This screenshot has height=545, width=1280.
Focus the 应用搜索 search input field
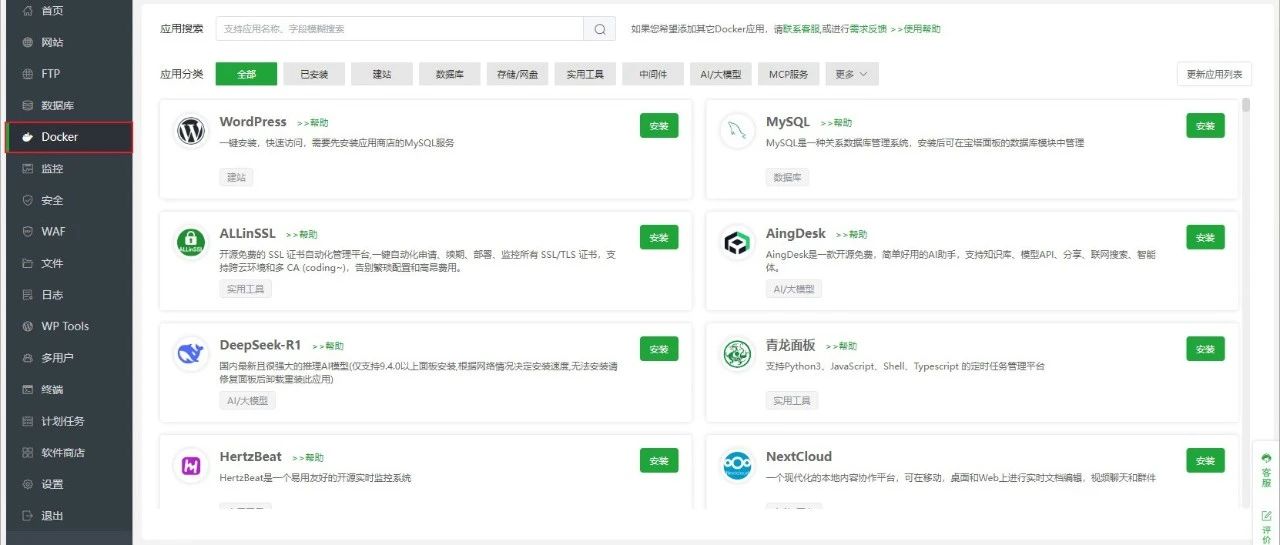click(400, 29)
